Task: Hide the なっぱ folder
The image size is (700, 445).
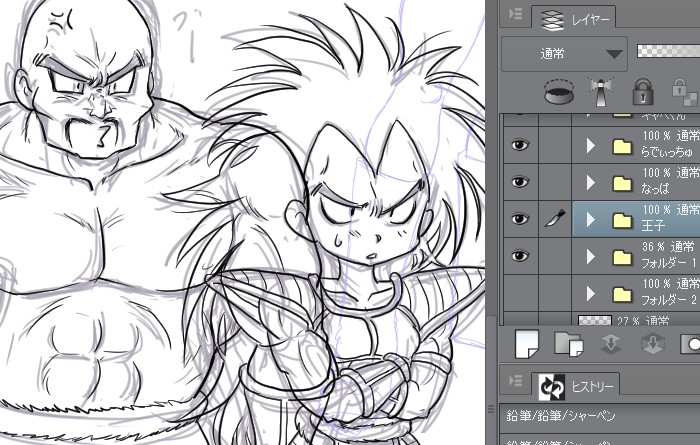Action: 520,182
